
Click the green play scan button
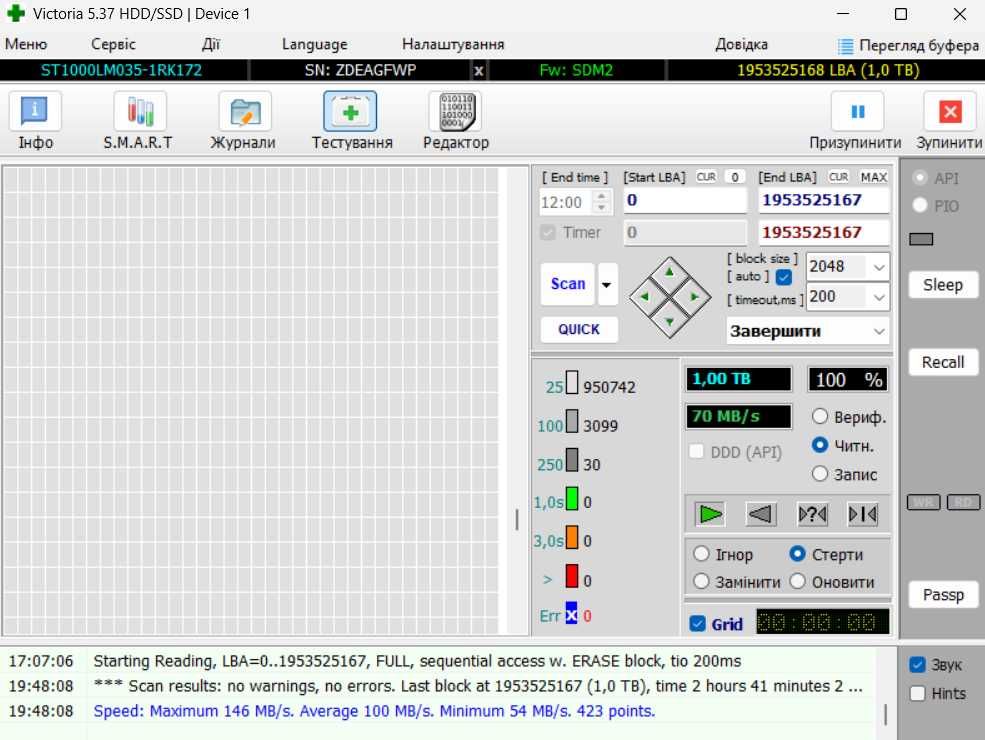coord(710,514)
